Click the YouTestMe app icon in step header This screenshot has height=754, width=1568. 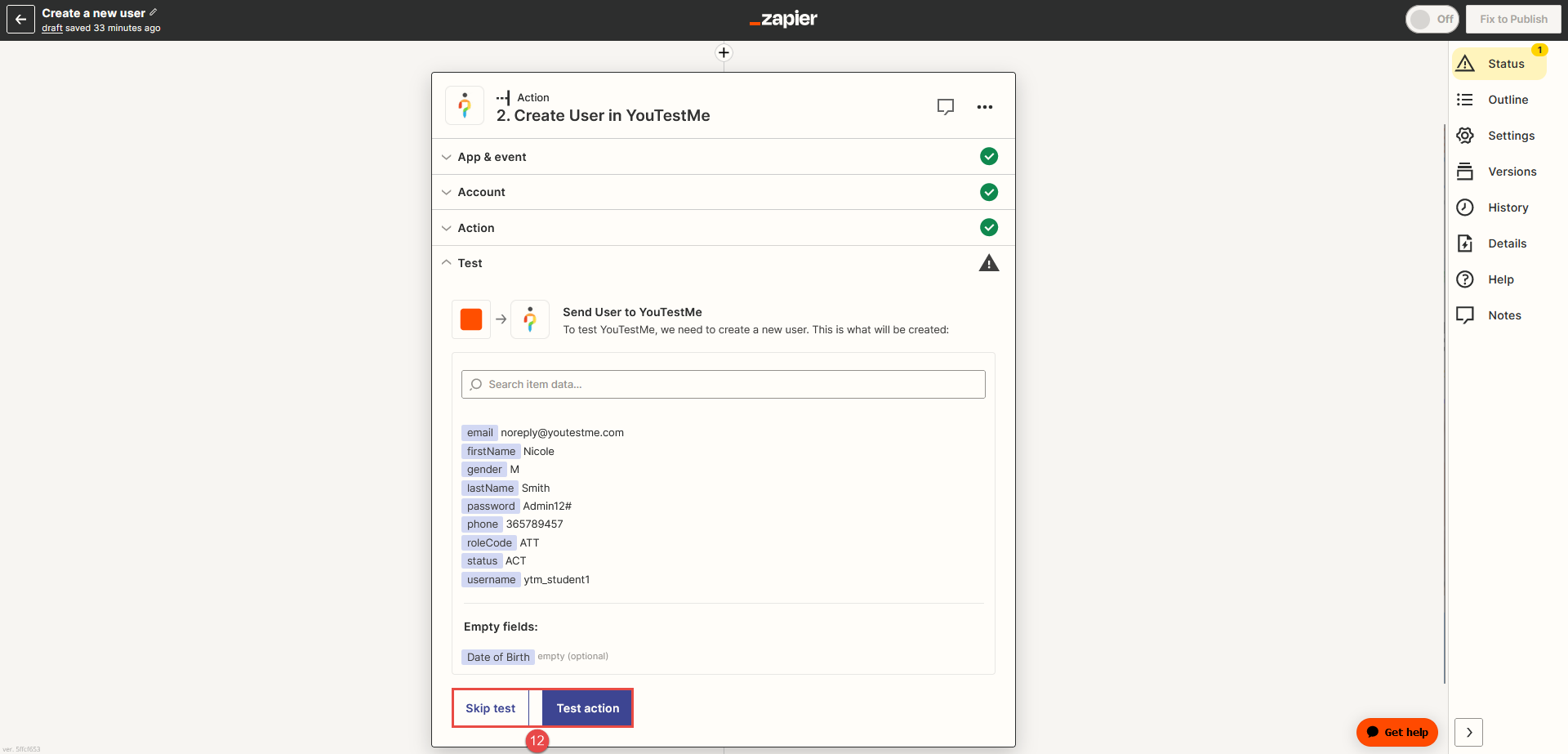[x=465, y=106]
